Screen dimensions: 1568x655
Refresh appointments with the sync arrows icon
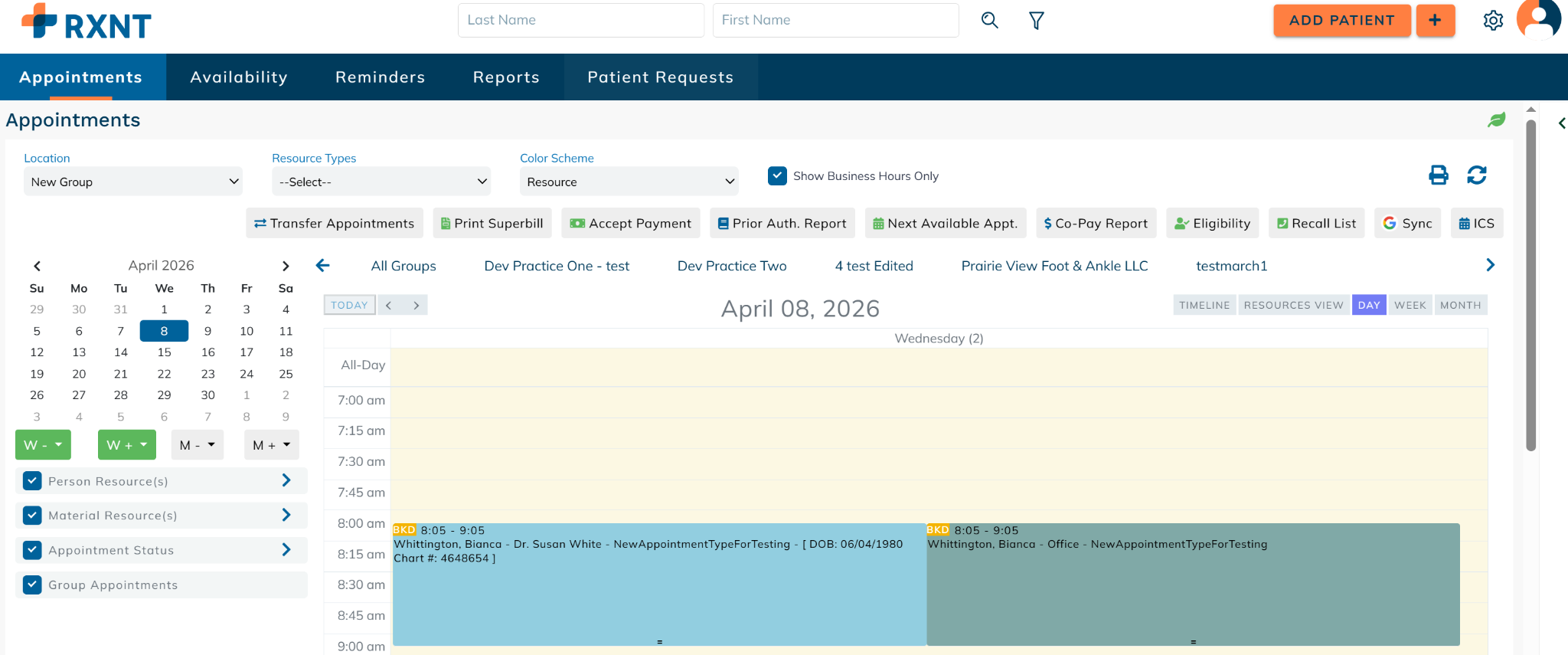tap(1476, 175)
